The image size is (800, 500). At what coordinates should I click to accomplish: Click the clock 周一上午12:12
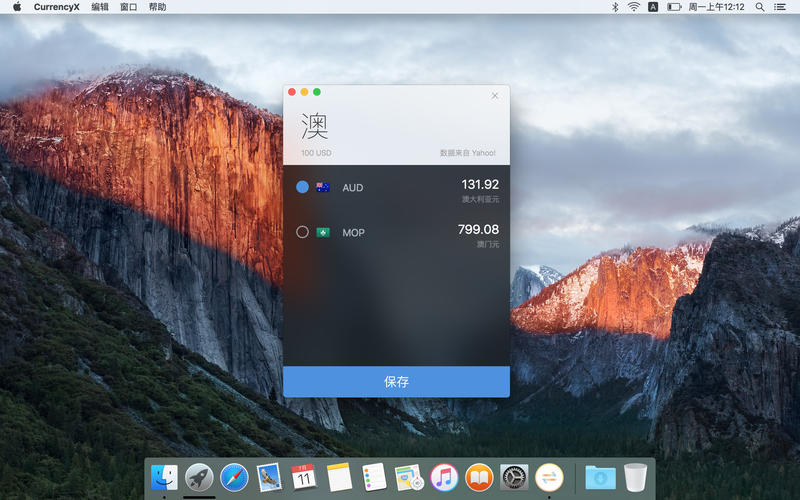716,7
